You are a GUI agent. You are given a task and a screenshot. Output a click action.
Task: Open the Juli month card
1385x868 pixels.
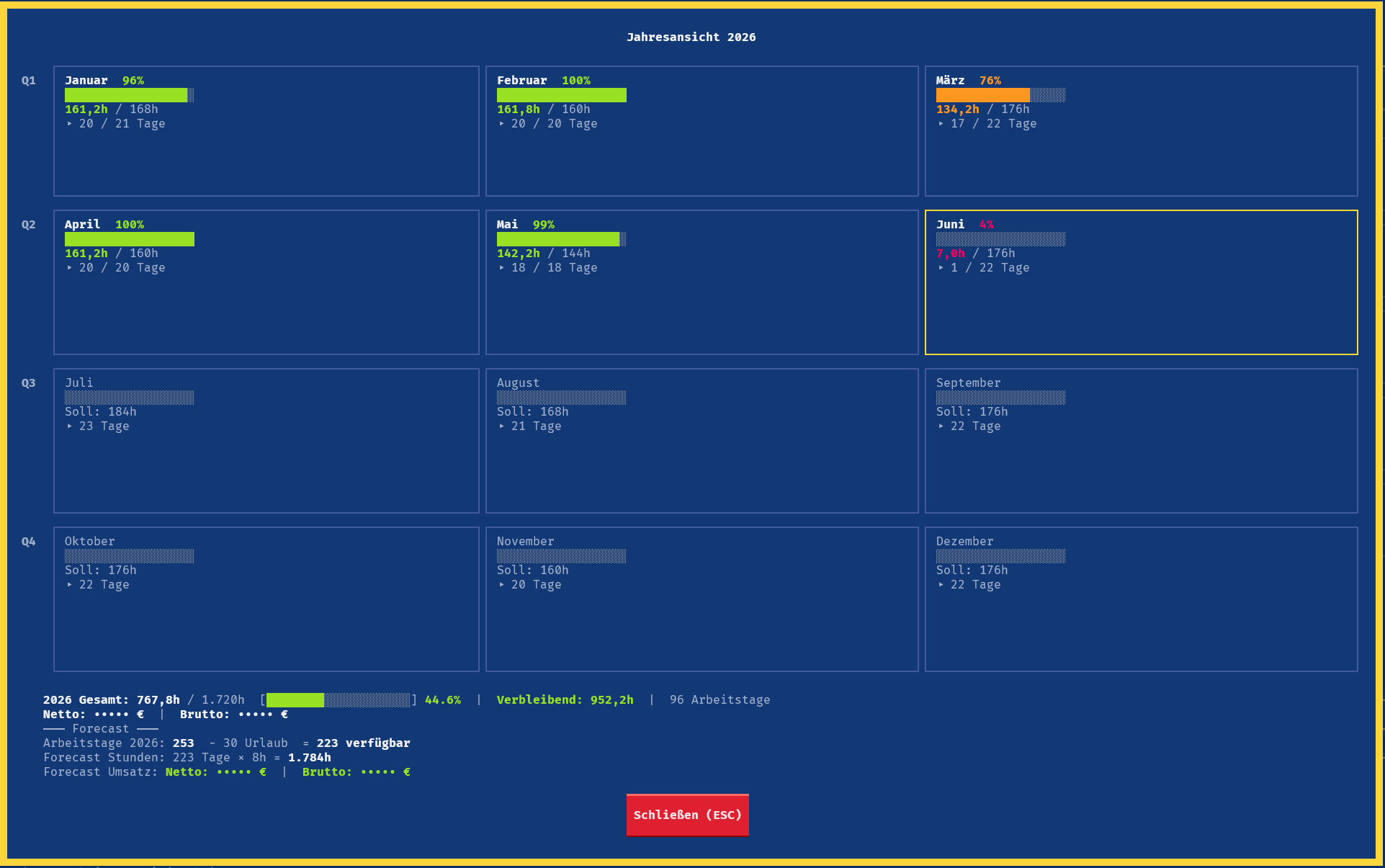266,441
